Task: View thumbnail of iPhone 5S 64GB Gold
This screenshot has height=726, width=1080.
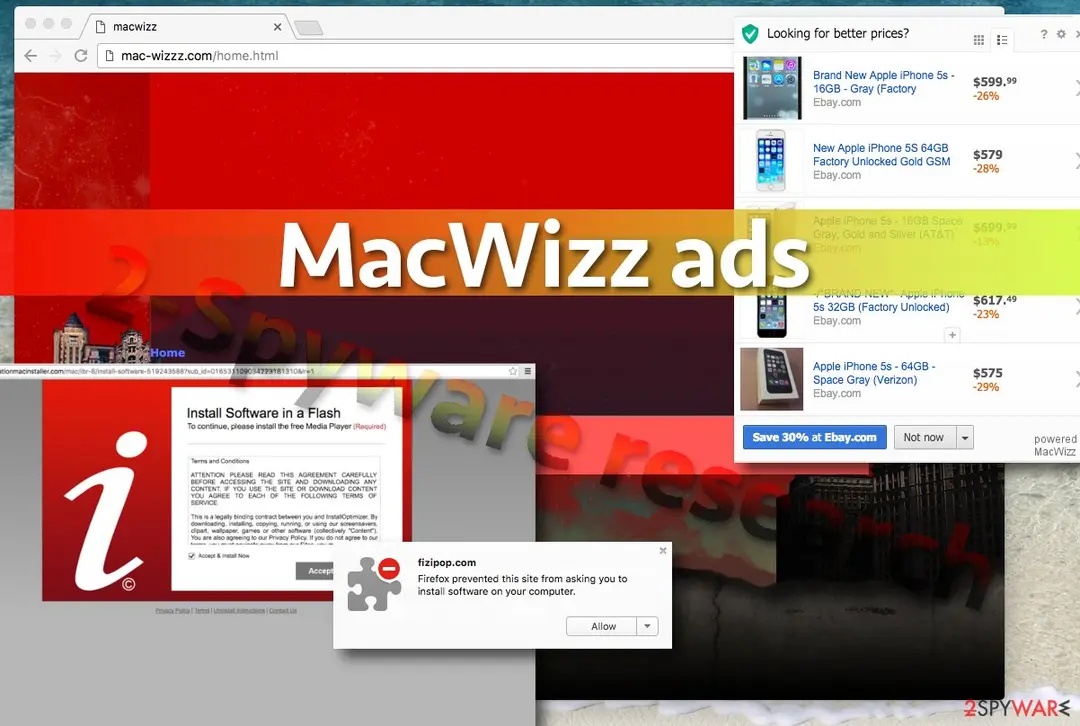Action: (x=771, y=160)
